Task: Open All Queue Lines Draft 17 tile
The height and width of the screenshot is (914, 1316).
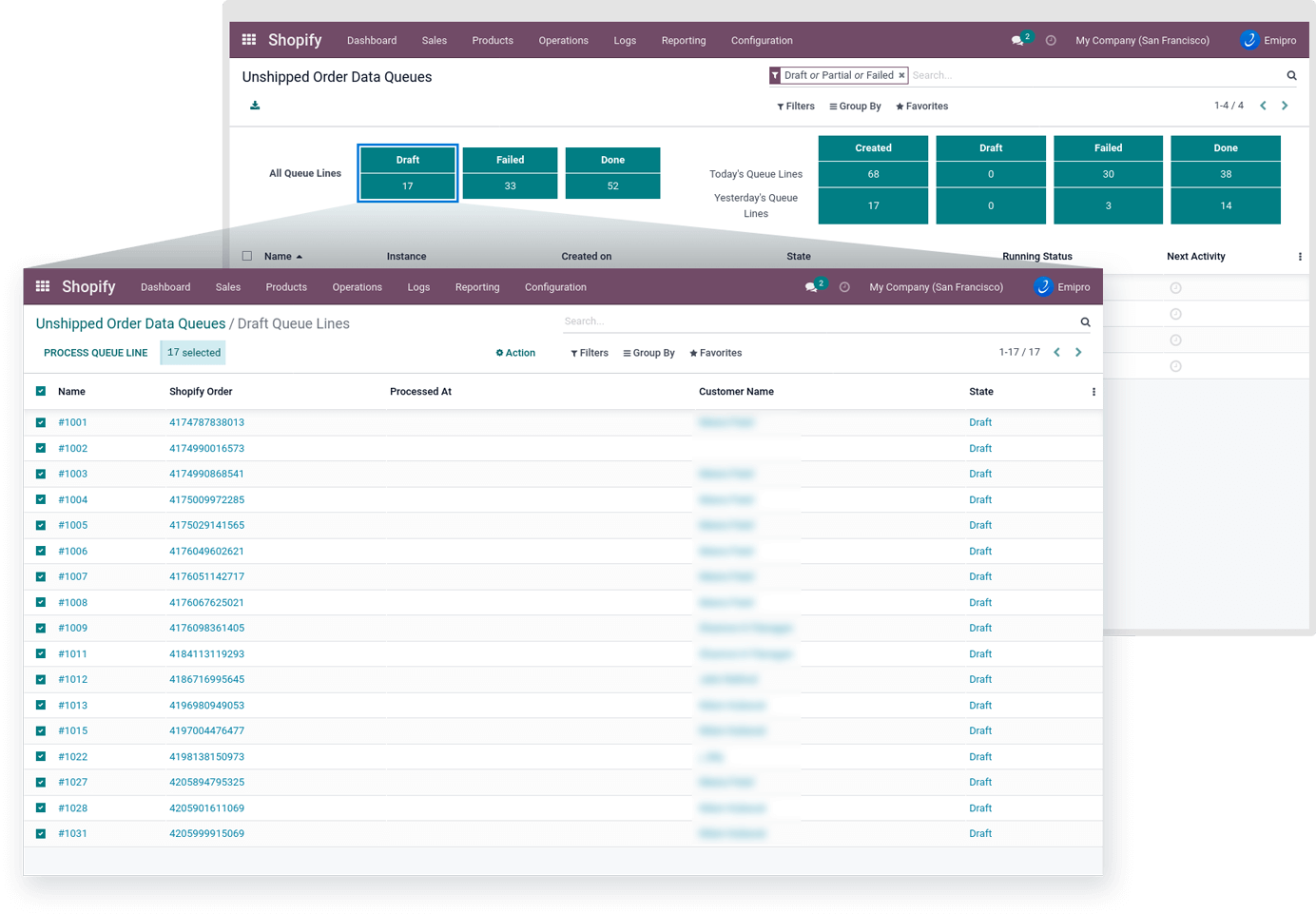Action: coord(408,173)
